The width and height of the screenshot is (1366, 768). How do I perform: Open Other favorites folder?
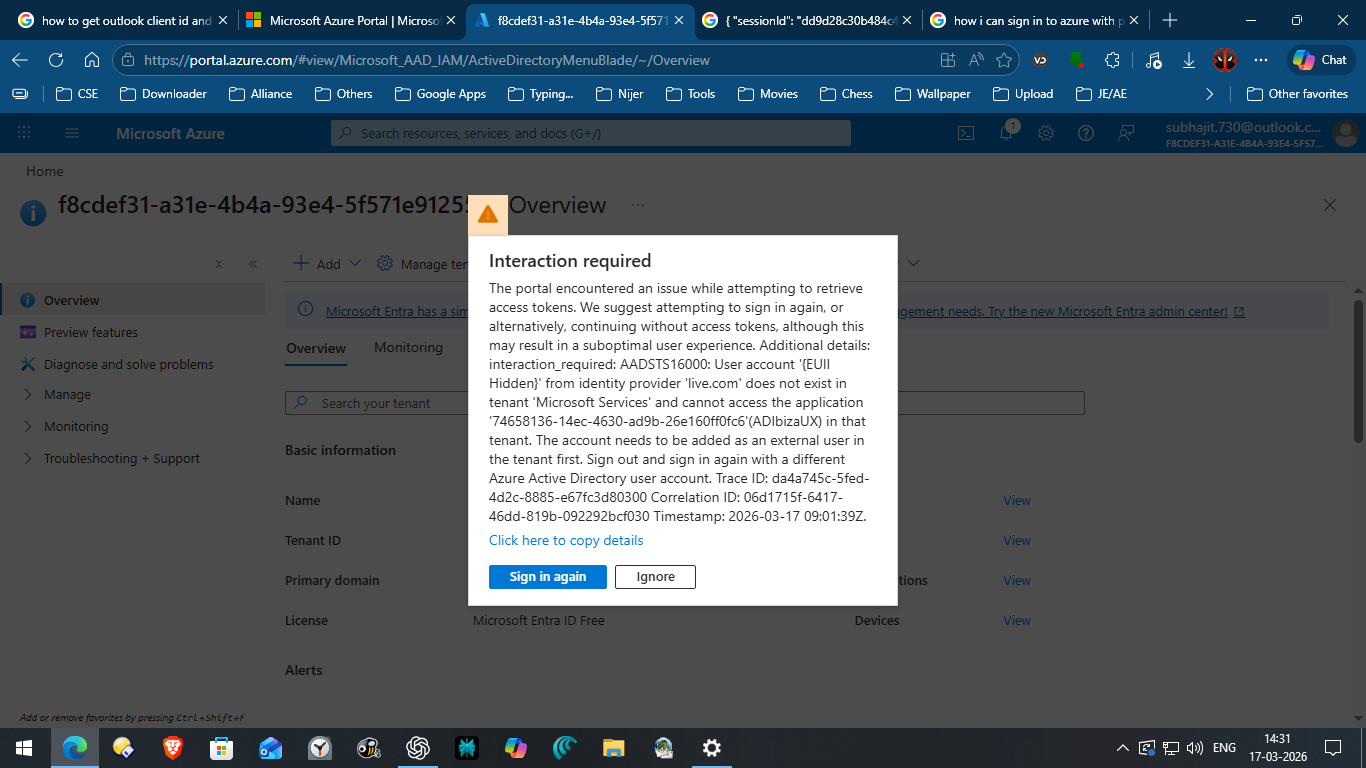click(x=1297, y=94)
